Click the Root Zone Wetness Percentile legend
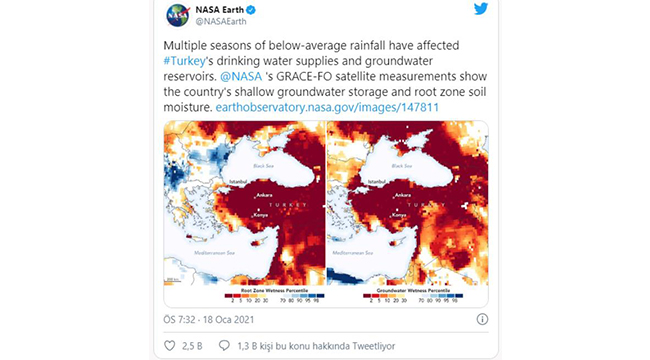 click(274, 295)
